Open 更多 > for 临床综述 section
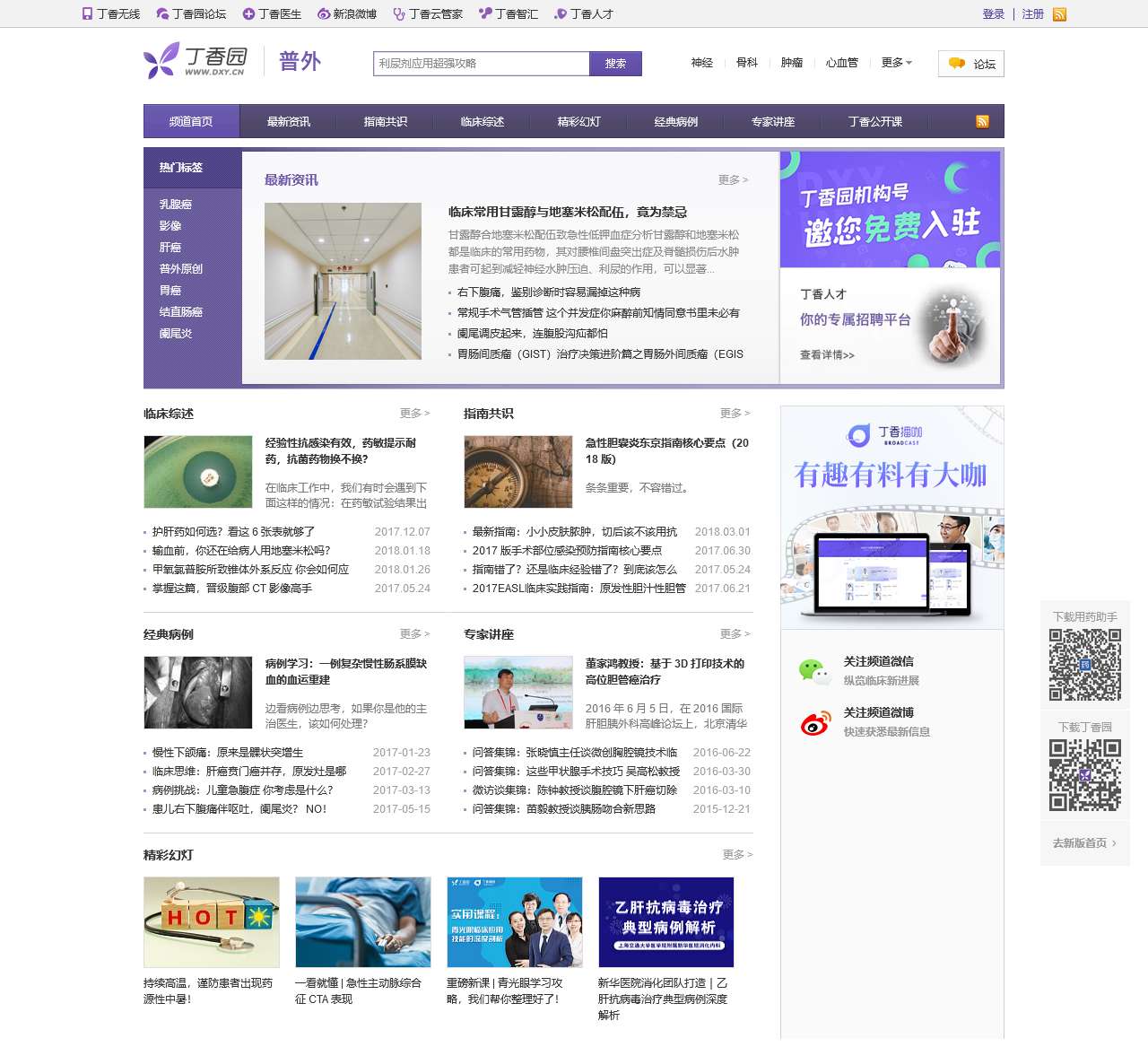Screen dimensions: 1148x1047 coord(414,414)
